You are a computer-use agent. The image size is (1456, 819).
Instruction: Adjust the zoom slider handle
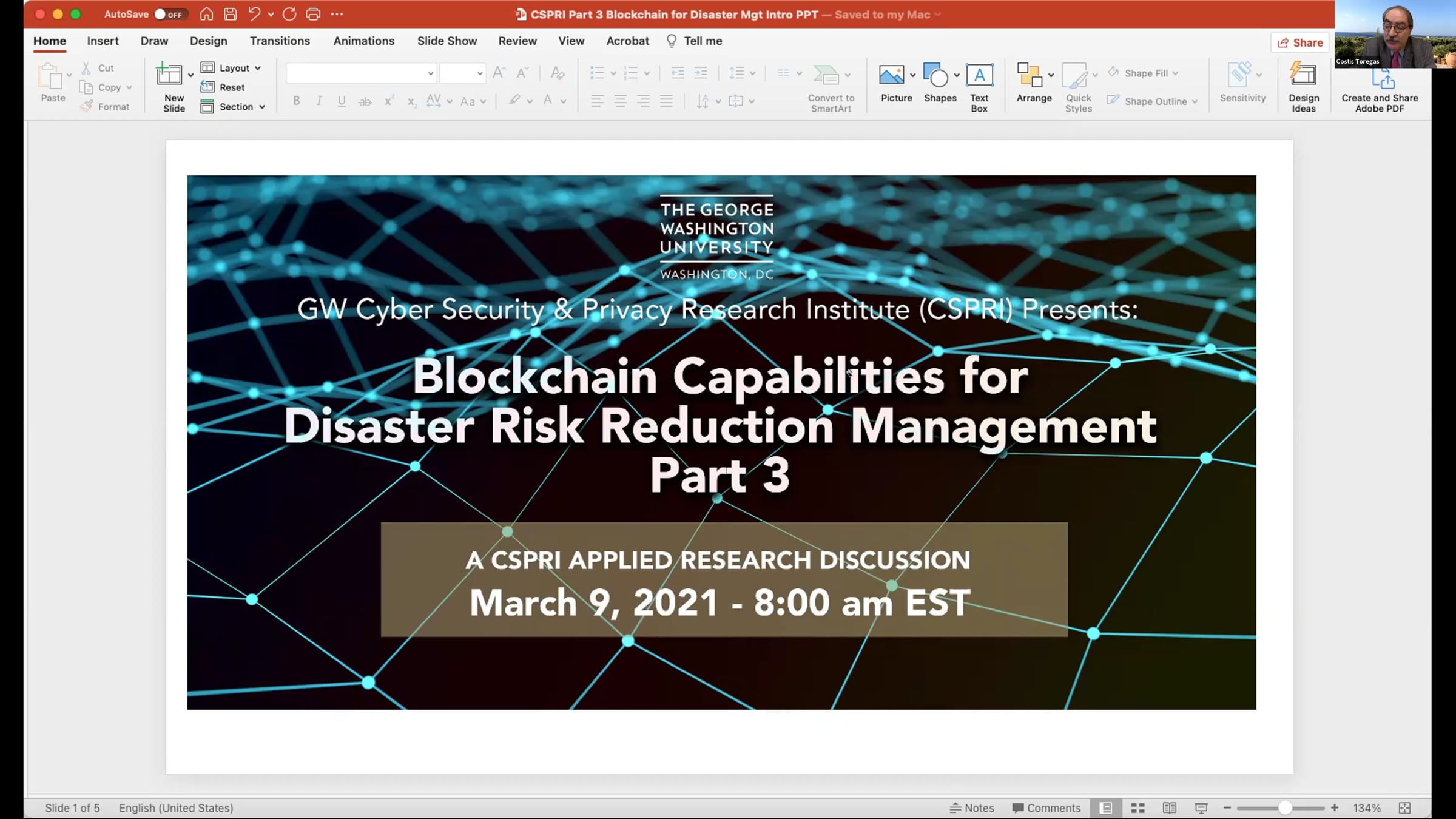[1285, 808]
